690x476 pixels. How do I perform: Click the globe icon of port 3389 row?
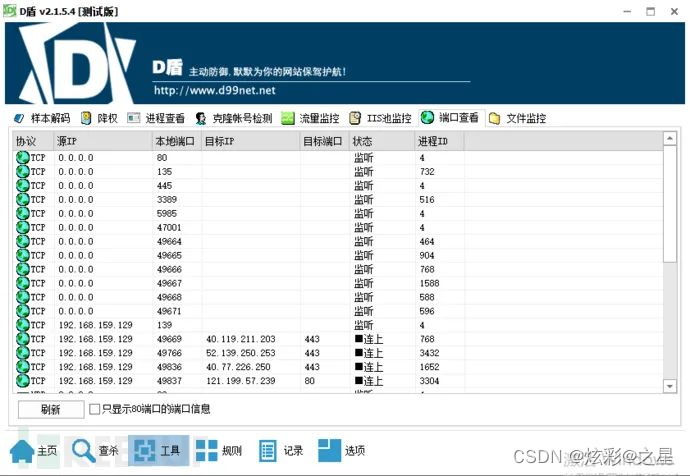22,199
